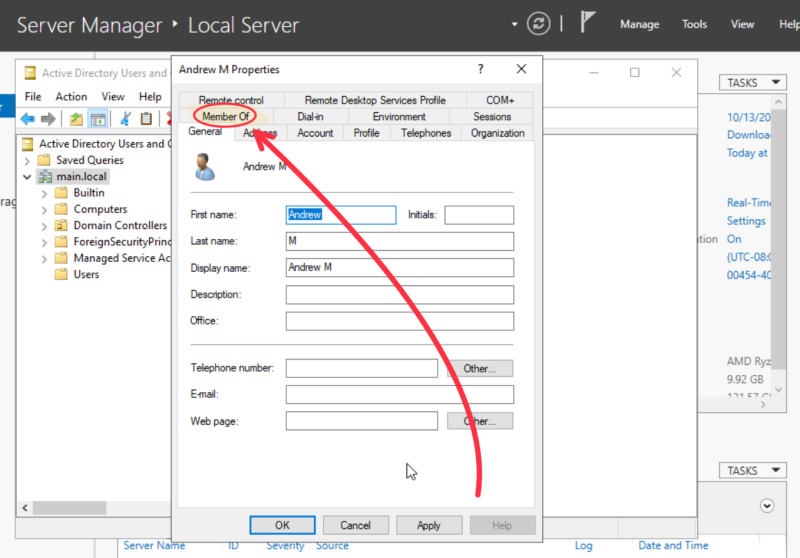Screen dimensions: 800x558
Task: Click the question mark help icon in dialog
Action: 481,70
